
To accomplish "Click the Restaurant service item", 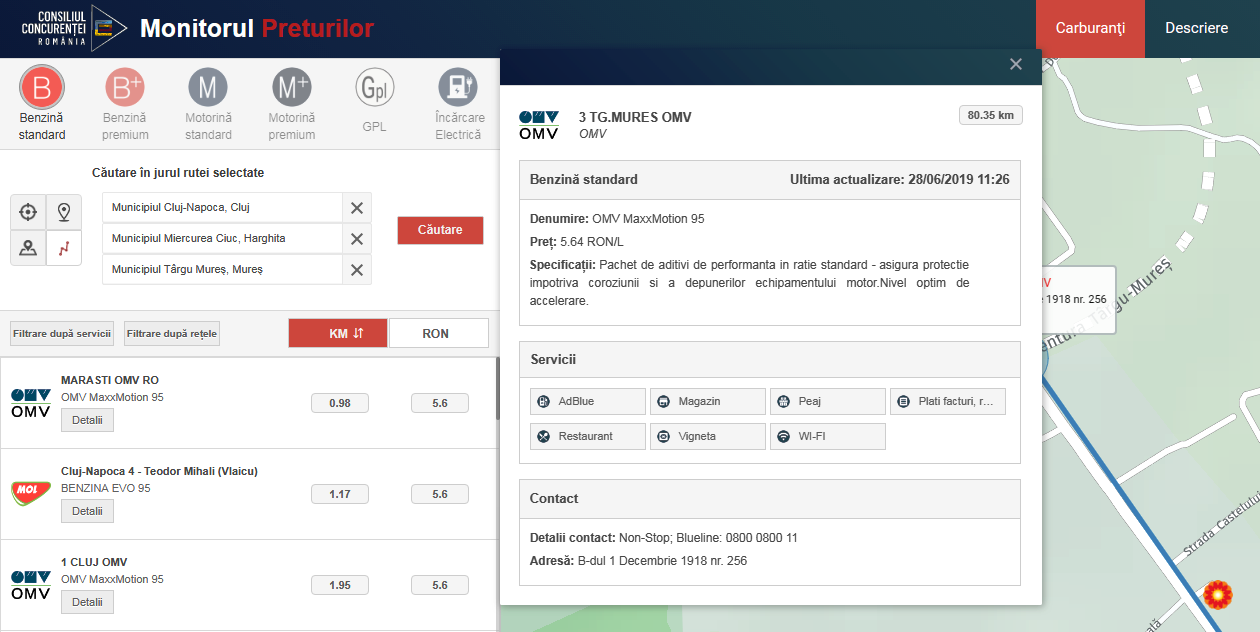I will pyautogui.click(x=588, y=436).
